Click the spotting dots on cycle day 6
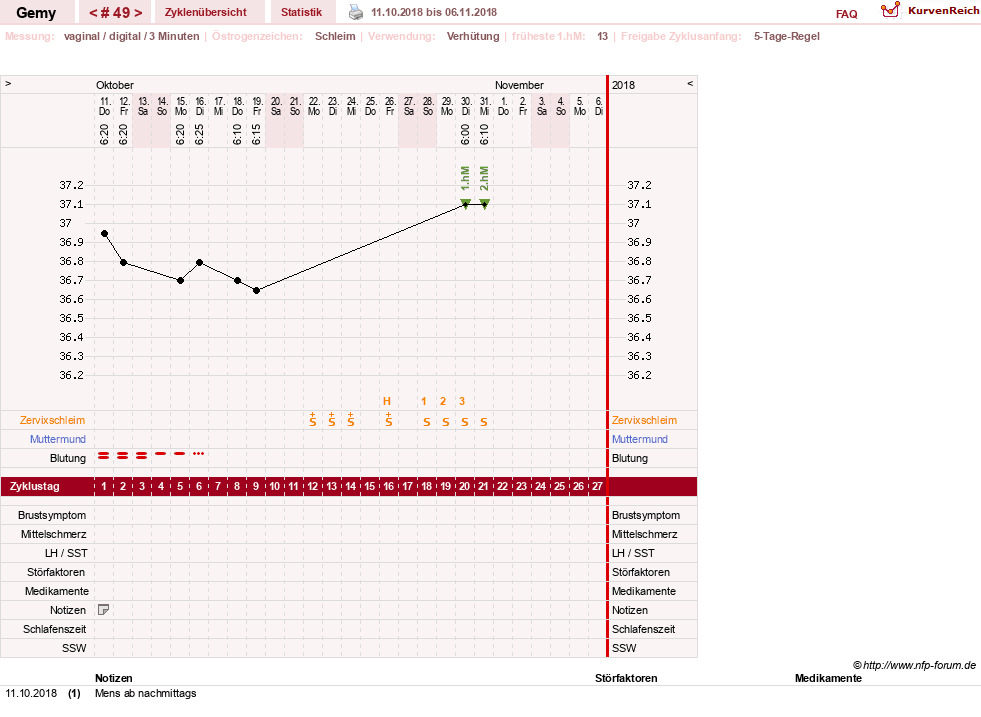 pyautogui.click(x=198, y=453)
